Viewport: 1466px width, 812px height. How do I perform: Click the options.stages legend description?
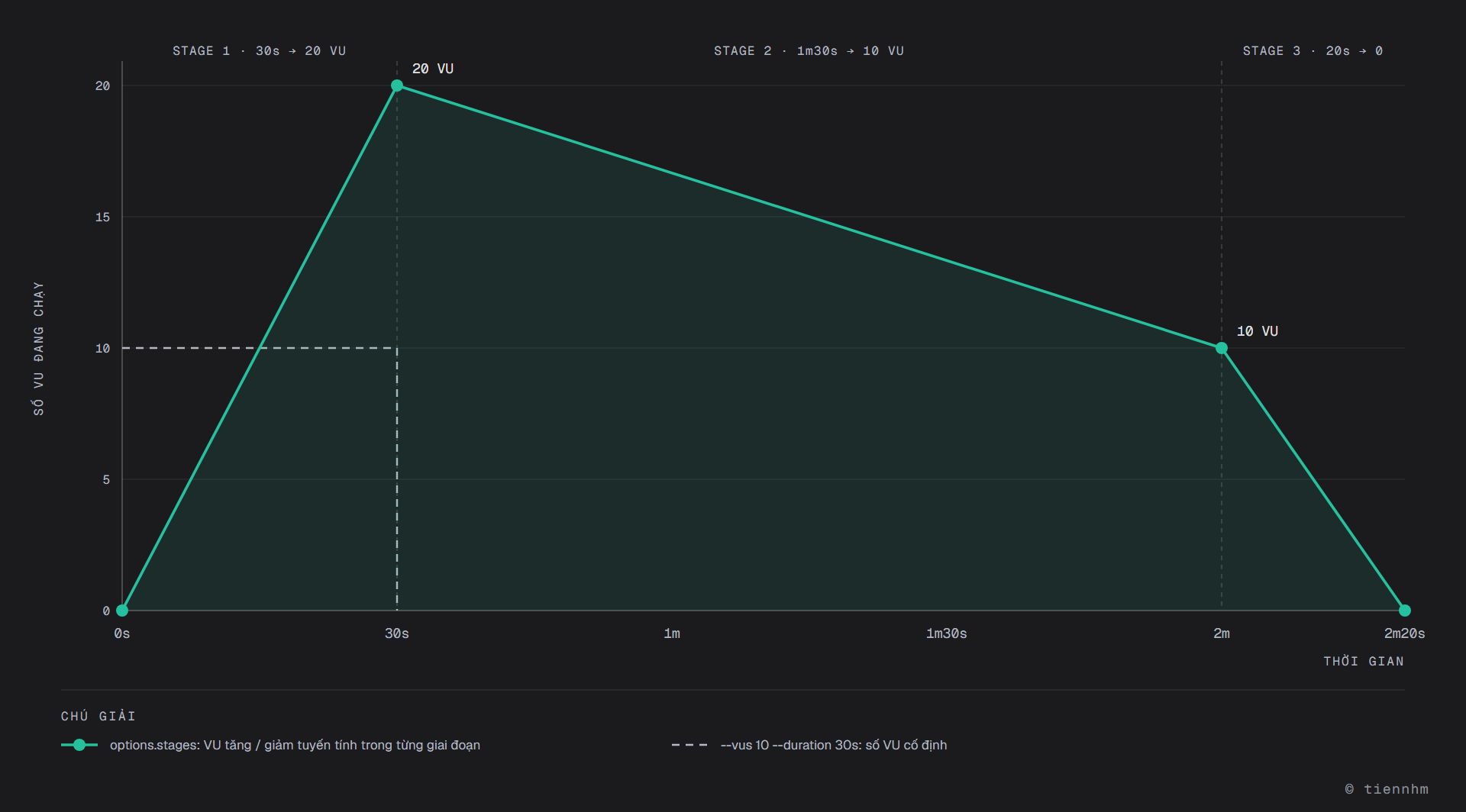[x=295, y=745]
